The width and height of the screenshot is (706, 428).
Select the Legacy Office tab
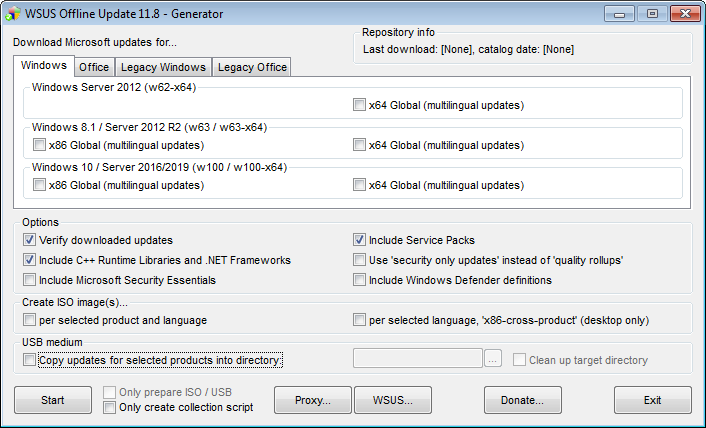(252, 67)
